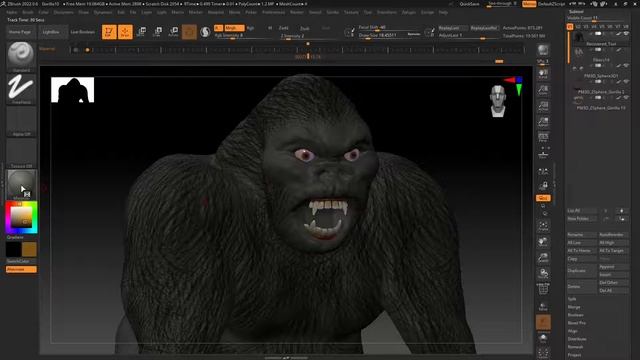Viewport: 640px width, 360px height.
Task: Click the Scroll canvas icon
Action: pyautogui.click(x=543, y=74)
